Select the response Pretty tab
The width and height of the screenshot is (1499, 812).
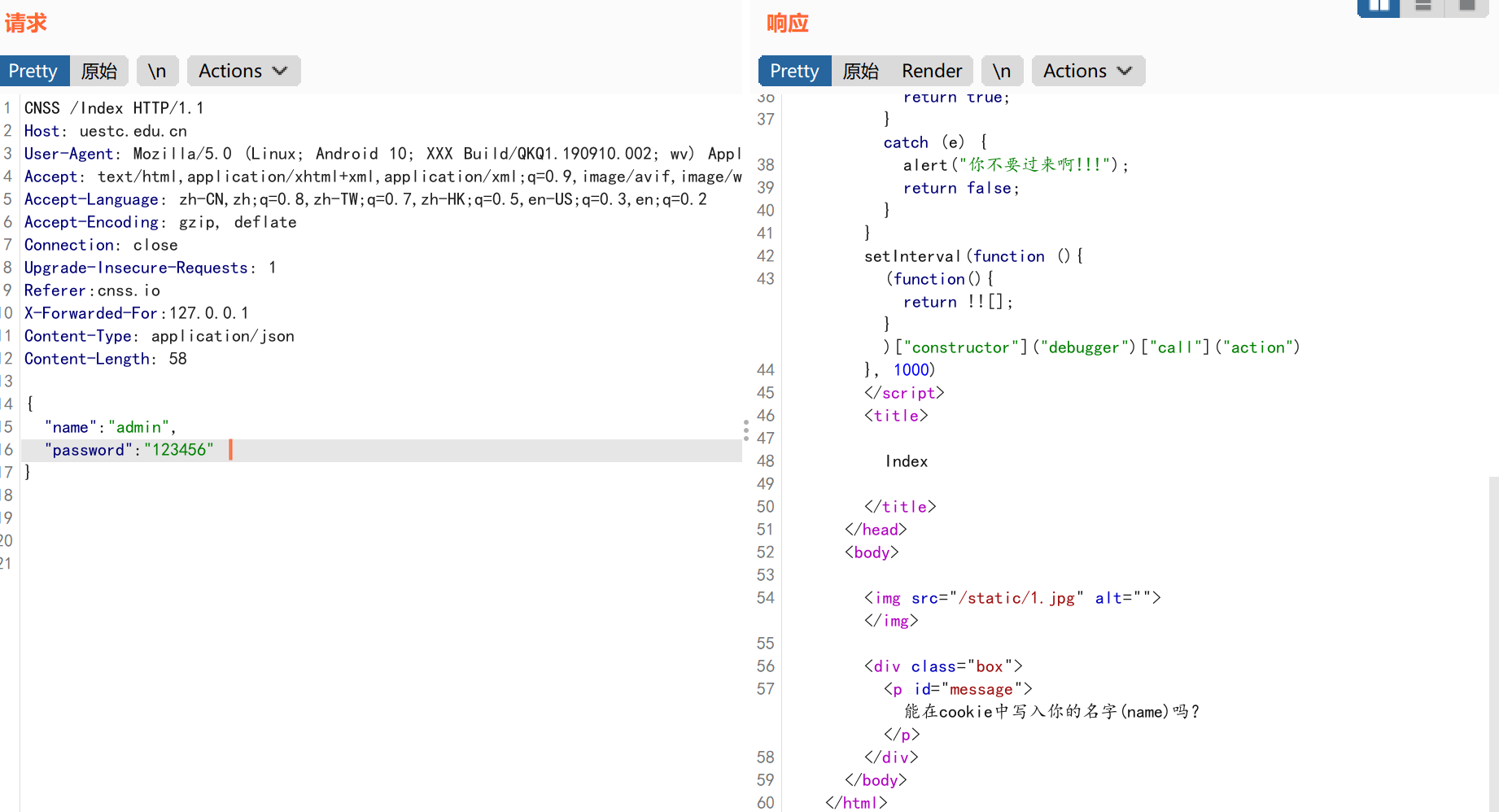tap(794, 71)
